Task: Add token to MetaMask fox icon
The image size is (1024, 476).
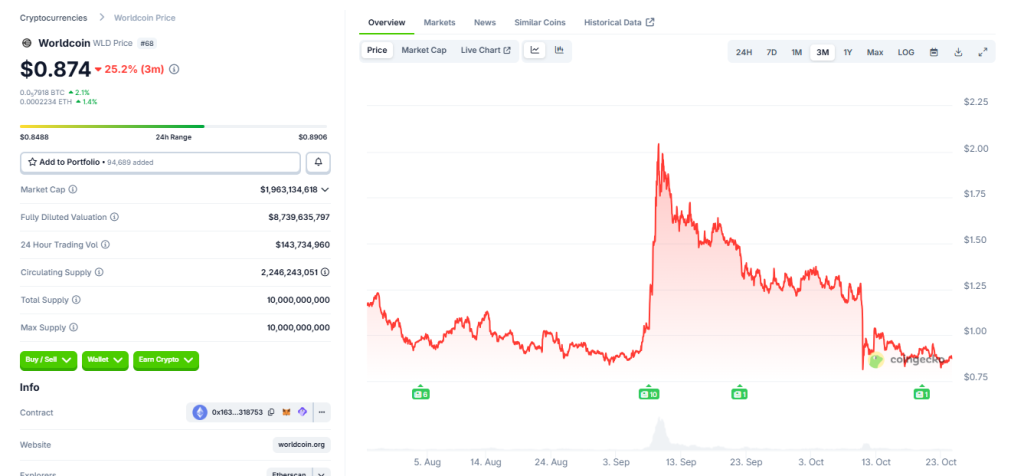Action: 287,412
